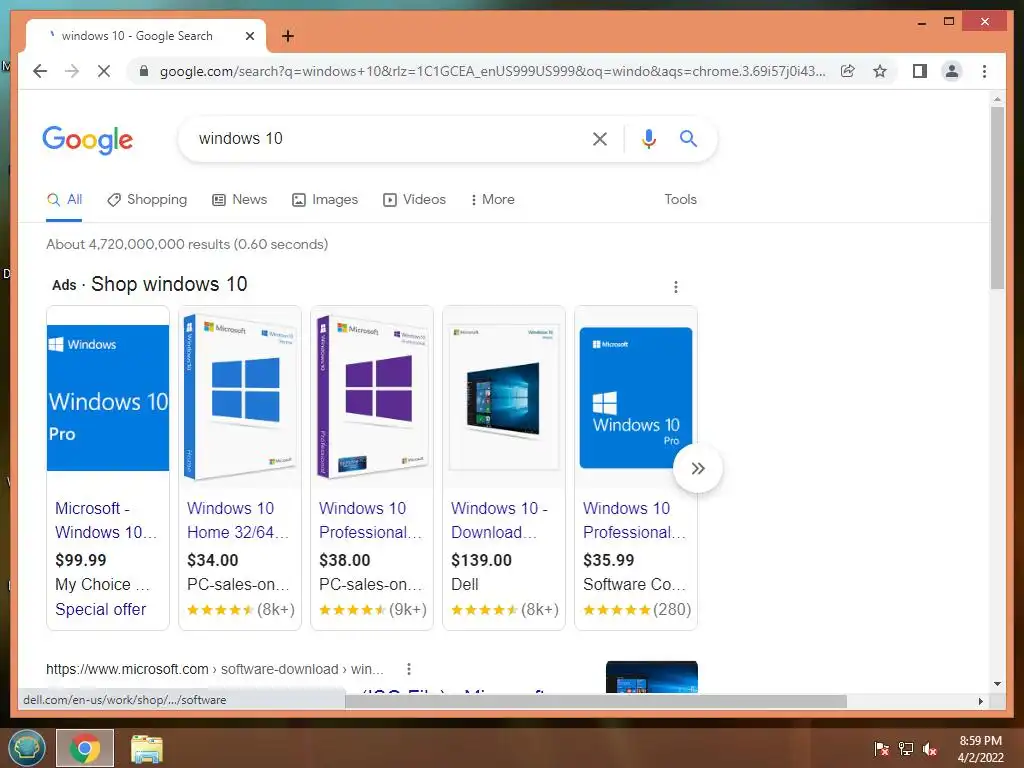The image size is (1024, 768).
Task: Open the taskbar clock and date
Action: 980,749
